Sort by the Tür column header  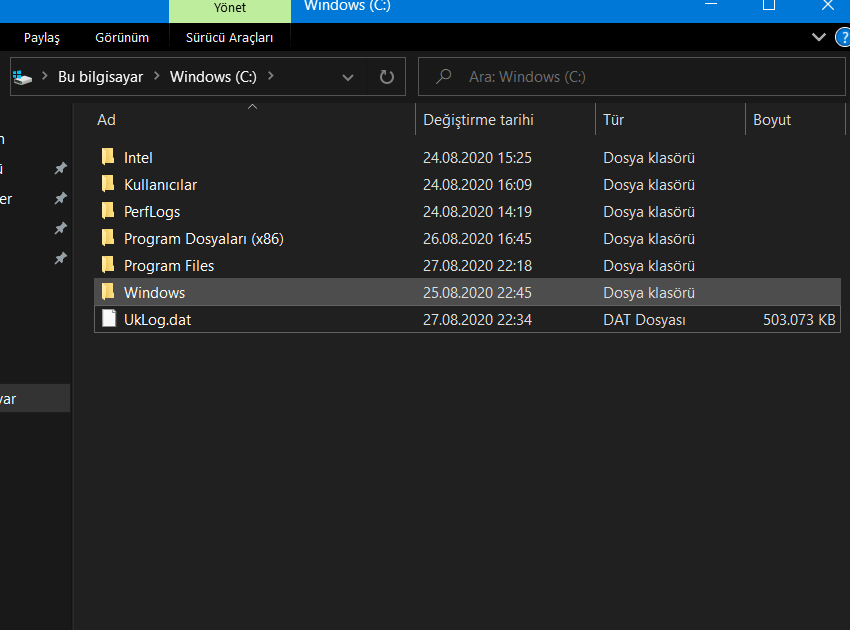(x=614, y=120)
